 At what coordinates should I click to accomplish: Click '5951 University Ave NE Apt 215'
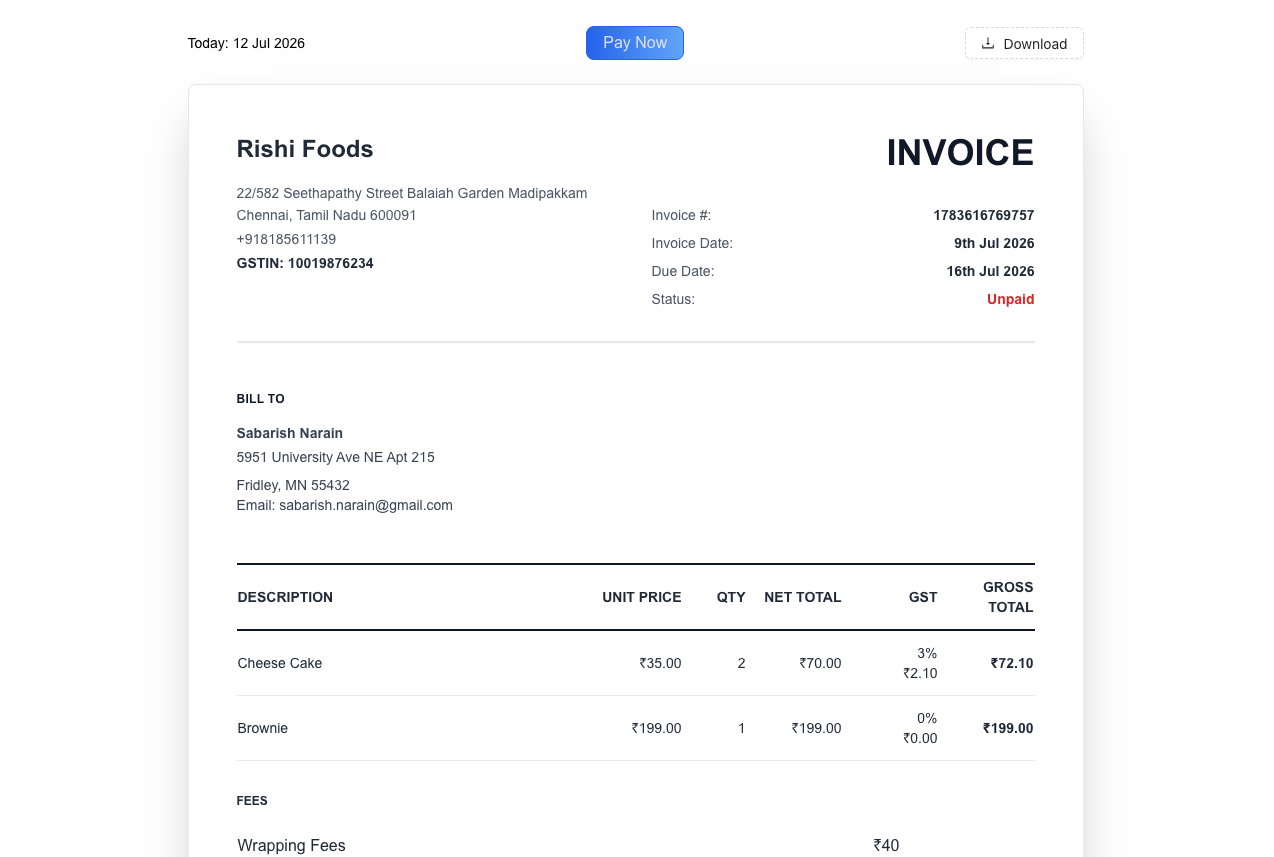pos(336,457)
